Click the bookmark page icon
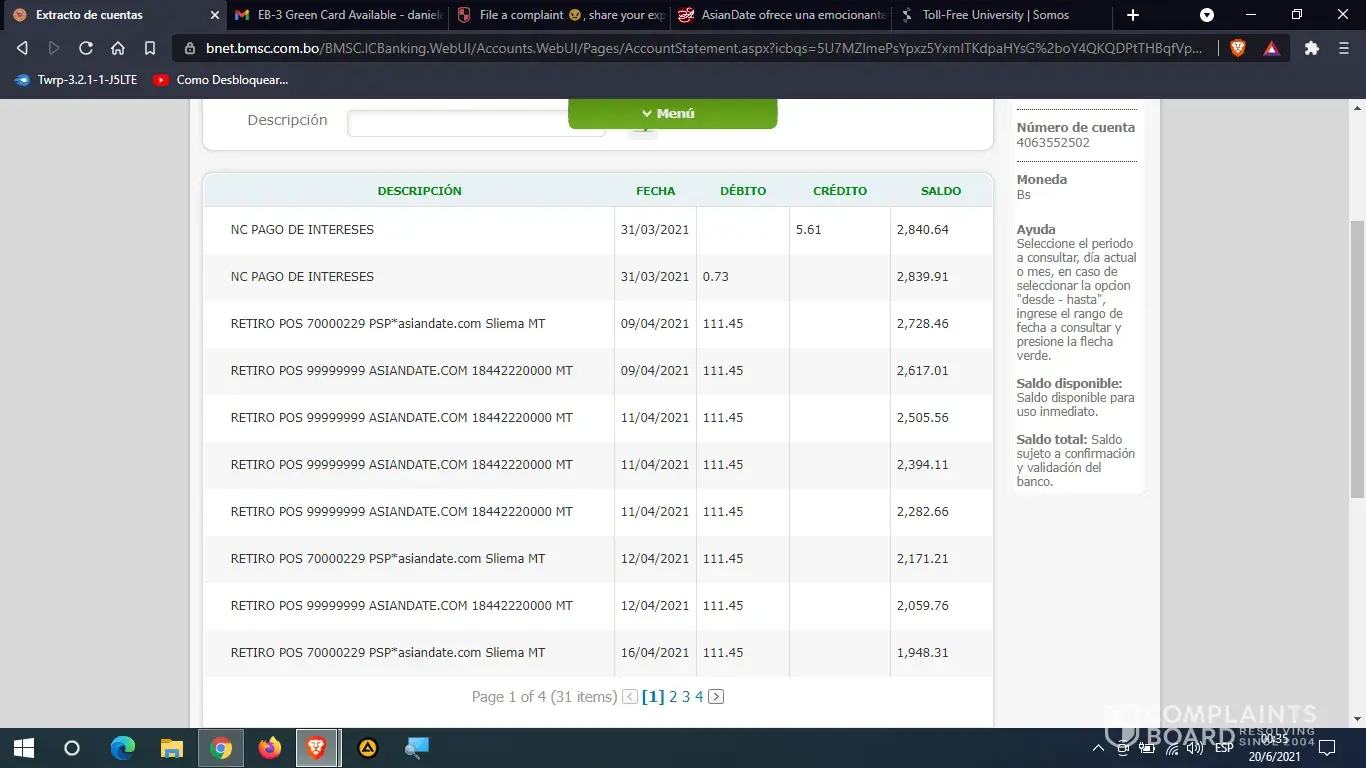The image size is (1366, 768). coord(150,48)
